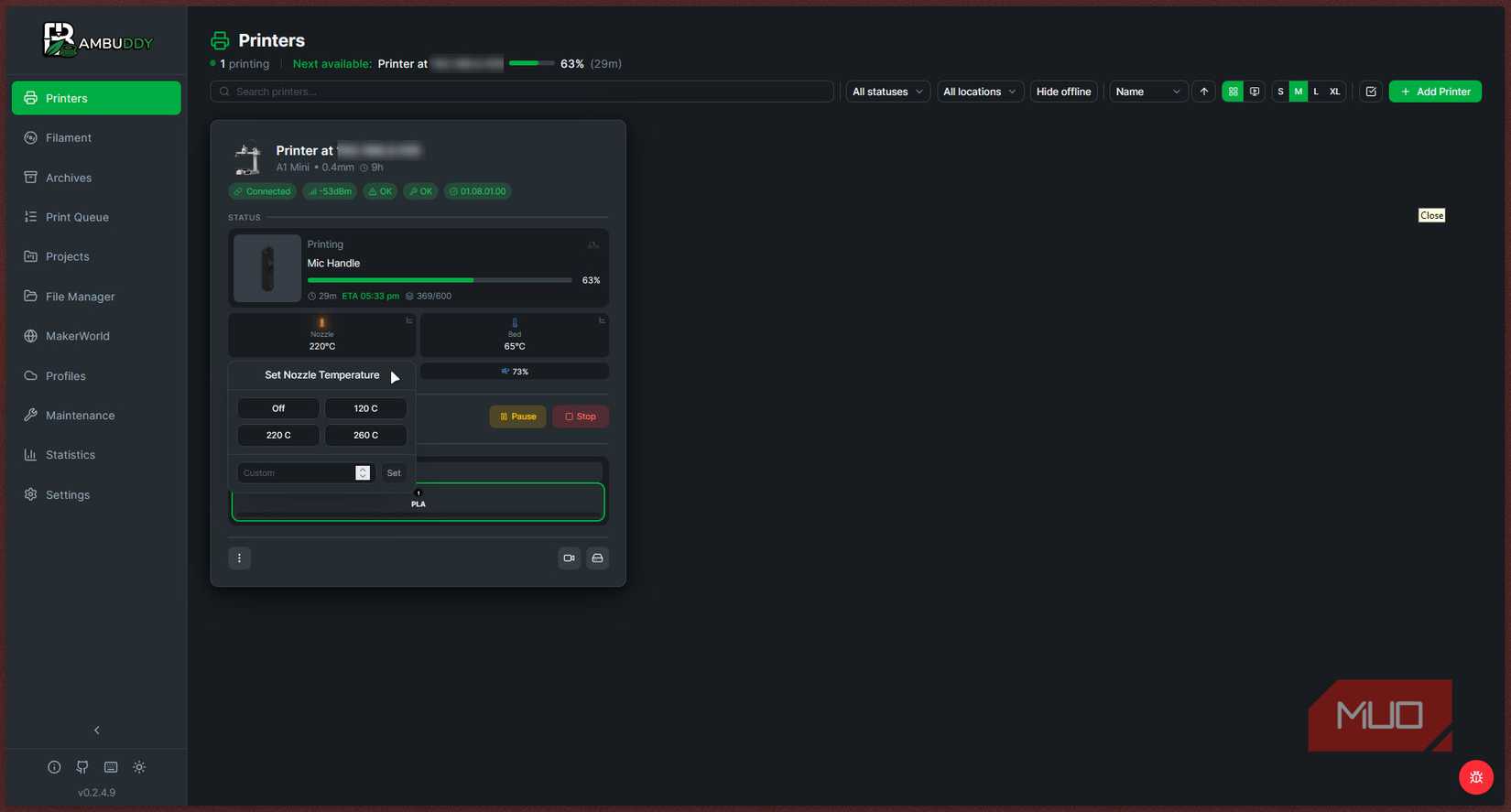Click the Nozzle 220°C temperature tile
This screenshot has height=812, width=1511.
tap(322, 335)
